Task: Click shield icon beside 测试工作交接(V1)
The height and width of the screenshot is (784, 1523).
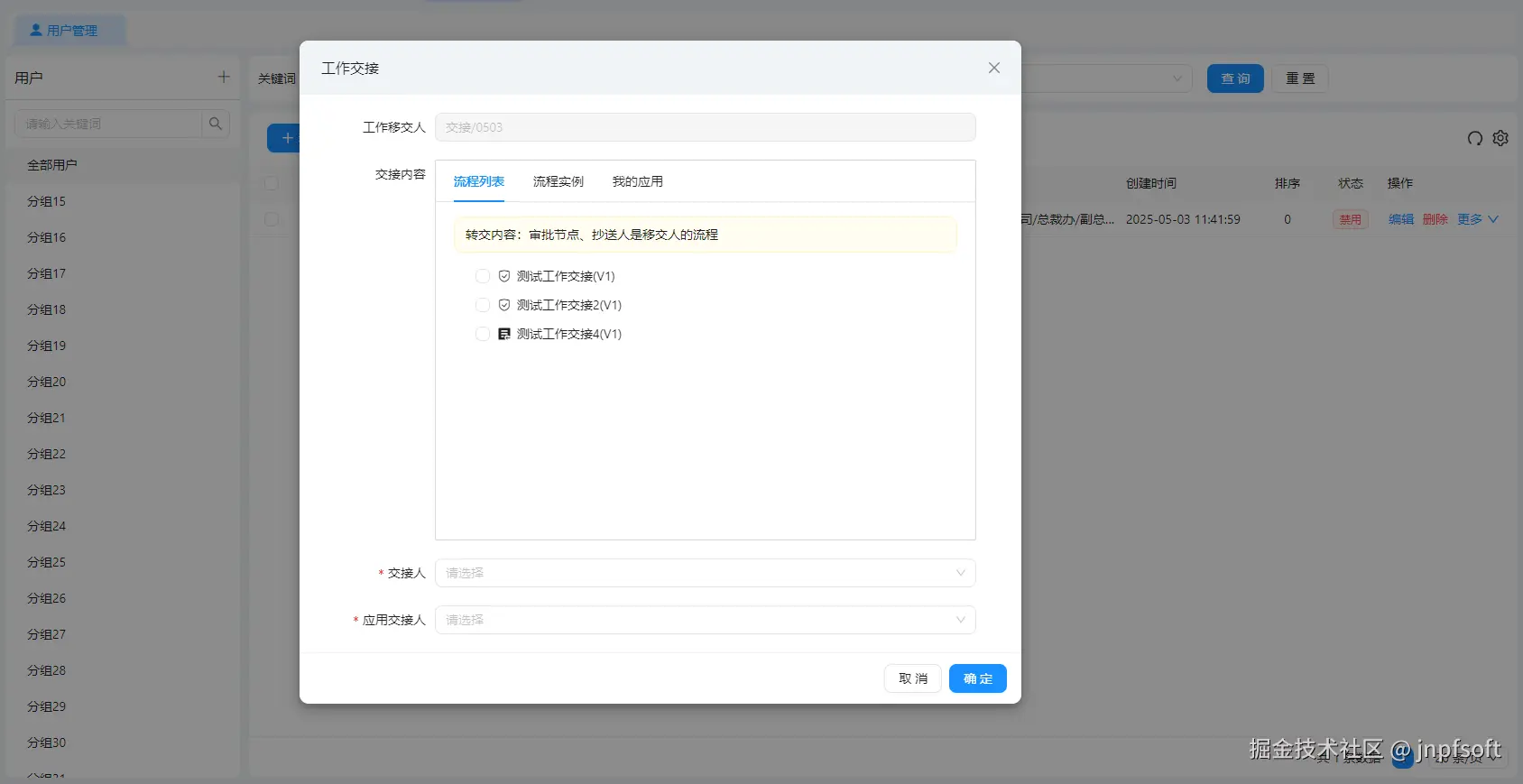Action: (504, 276)
